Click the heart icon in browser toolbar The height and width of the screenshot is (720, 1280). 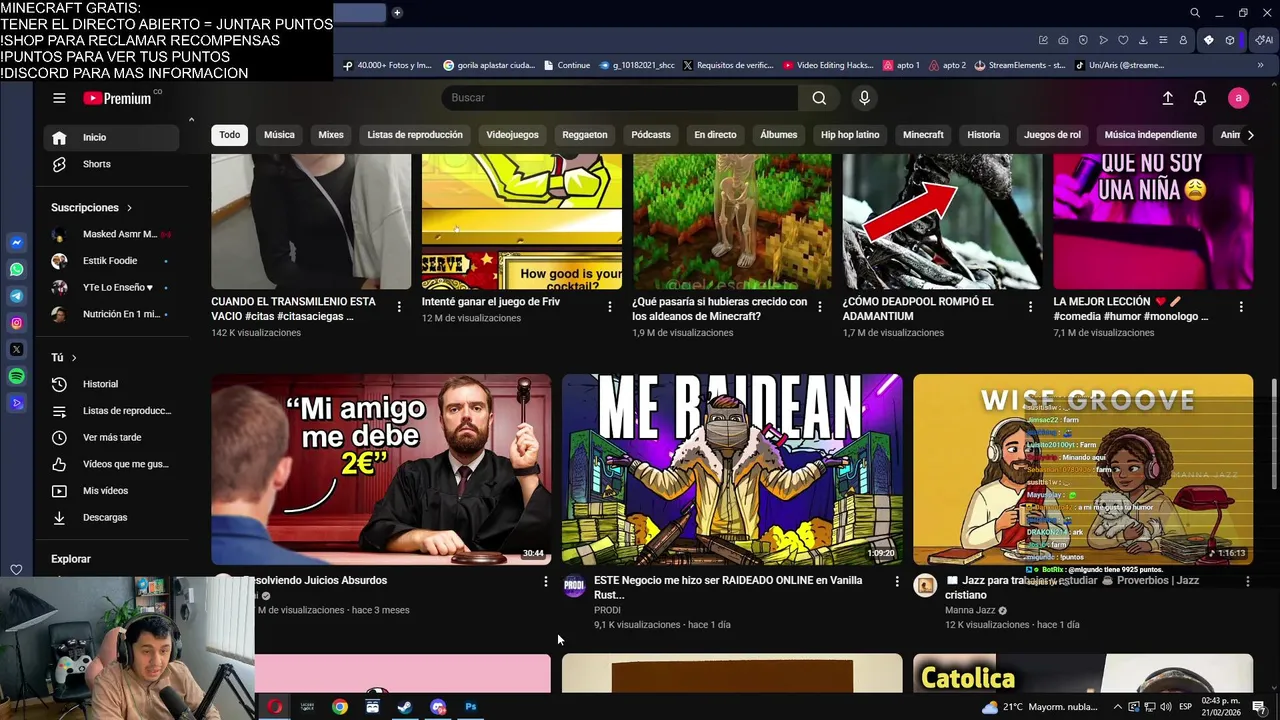click(x=1123, y=40)
